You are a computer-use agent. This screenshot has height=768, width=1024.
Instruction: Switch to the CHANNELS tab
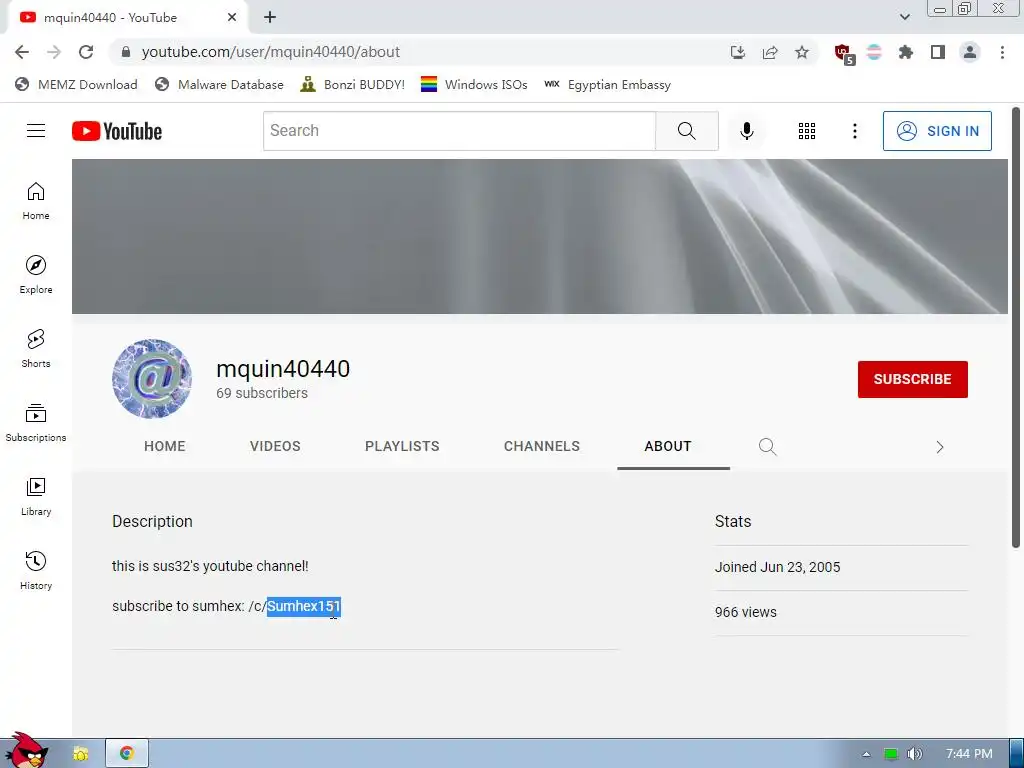tap(541, 446)
